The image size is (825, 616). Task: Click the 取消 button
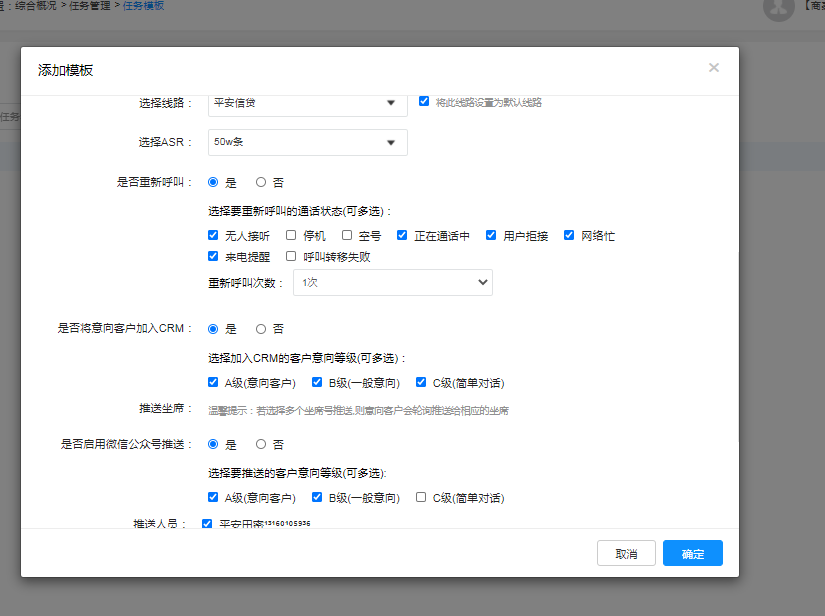[x=626, y=553]
